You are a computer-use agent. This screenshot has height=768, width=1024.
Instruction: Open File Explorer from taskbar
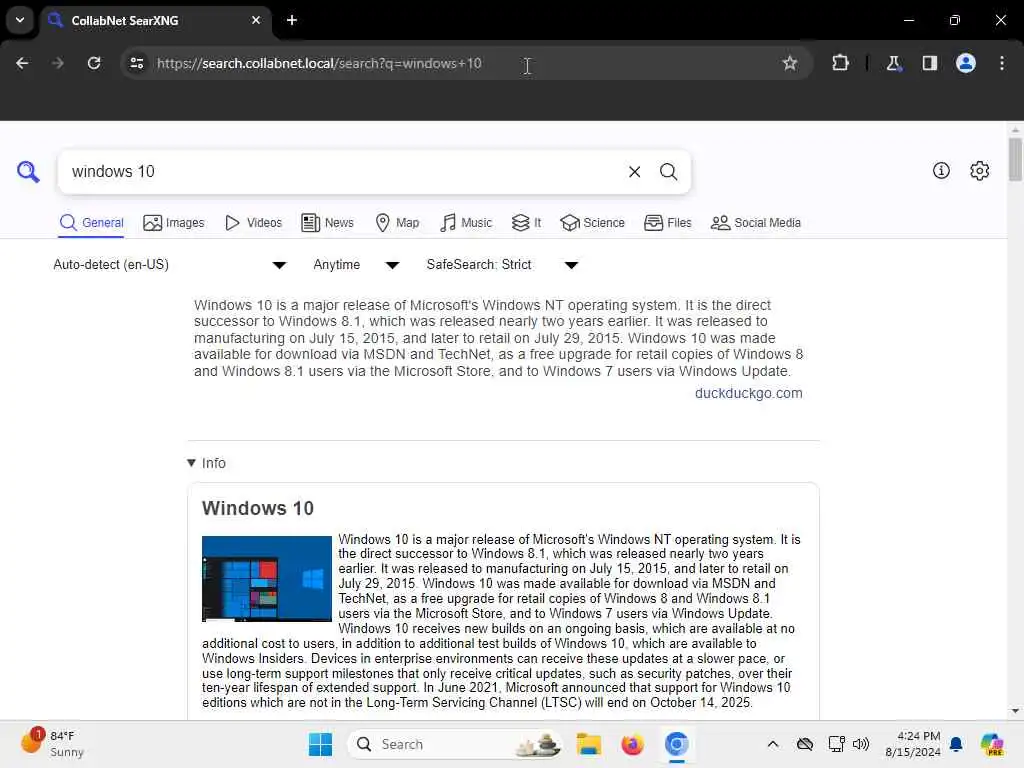click(588, 744)
